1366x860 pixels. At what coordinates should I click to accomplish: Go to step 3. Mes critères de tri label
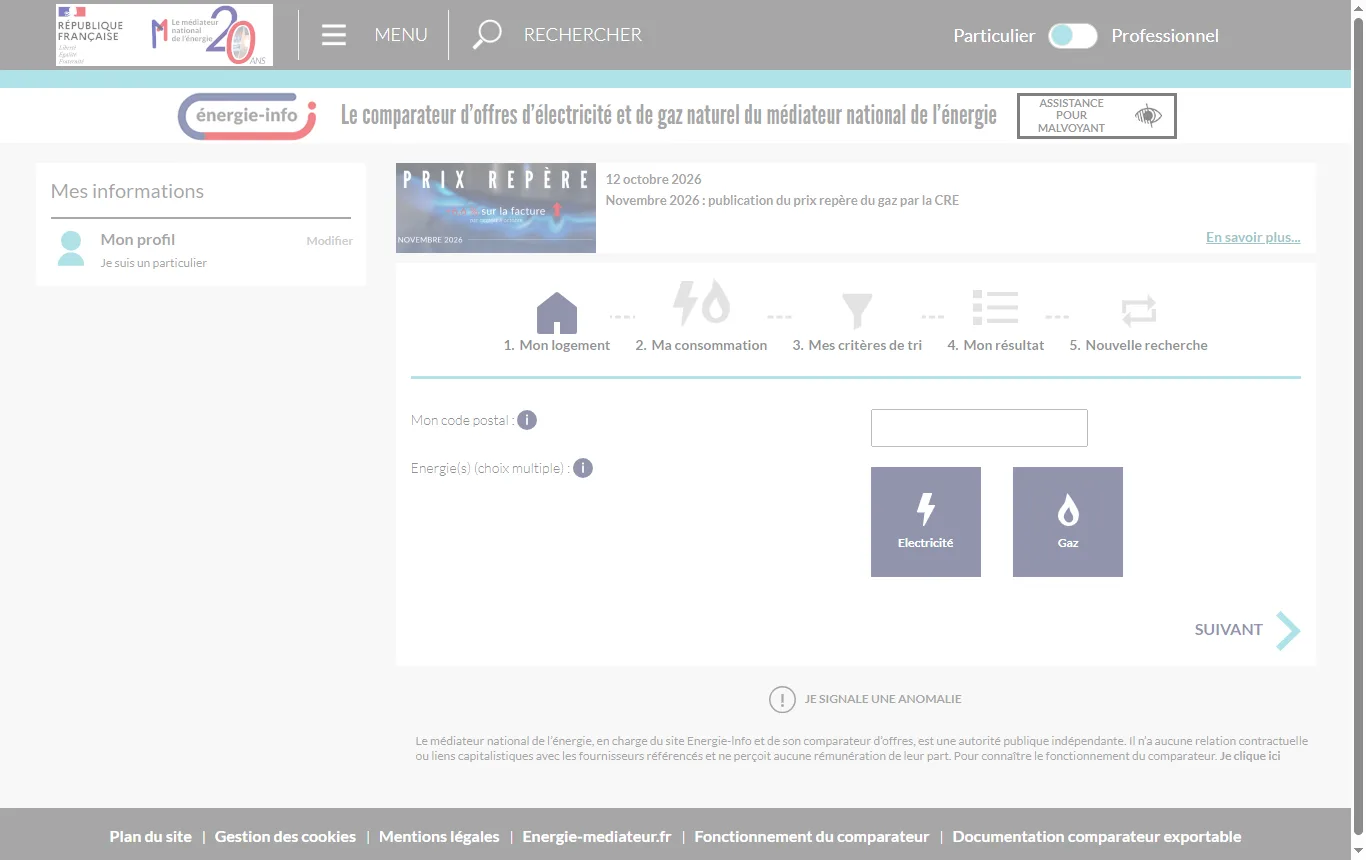(857, 345)
